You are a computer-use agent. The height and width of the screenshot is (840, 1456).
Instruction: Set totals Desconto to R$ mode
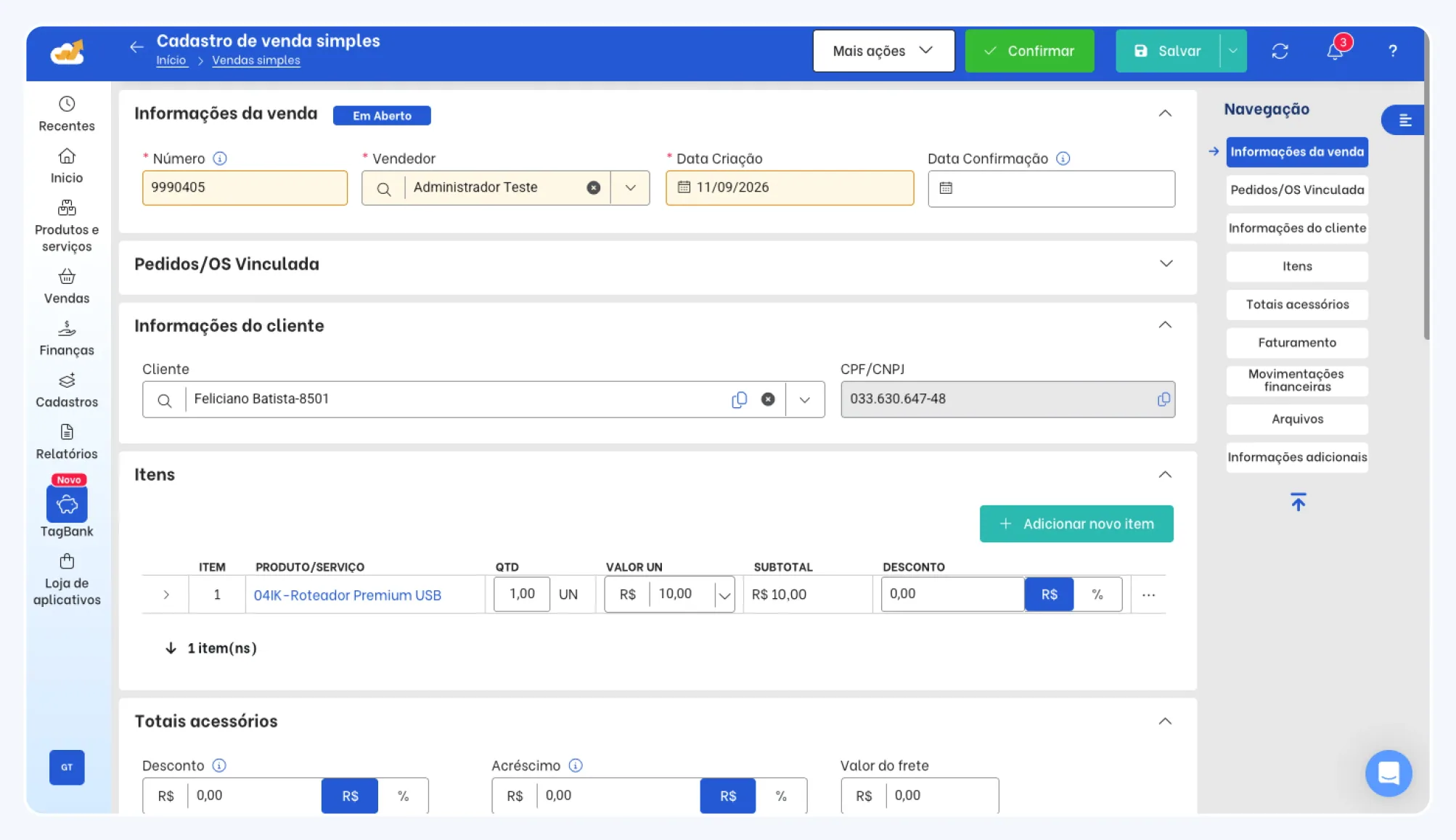tap(350, 796)
